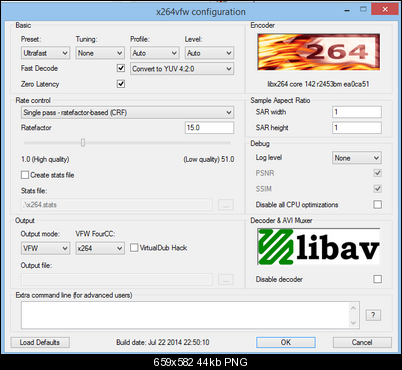Check the Disable decoder box
Screen dimensions: 402x370
[377, 279]
